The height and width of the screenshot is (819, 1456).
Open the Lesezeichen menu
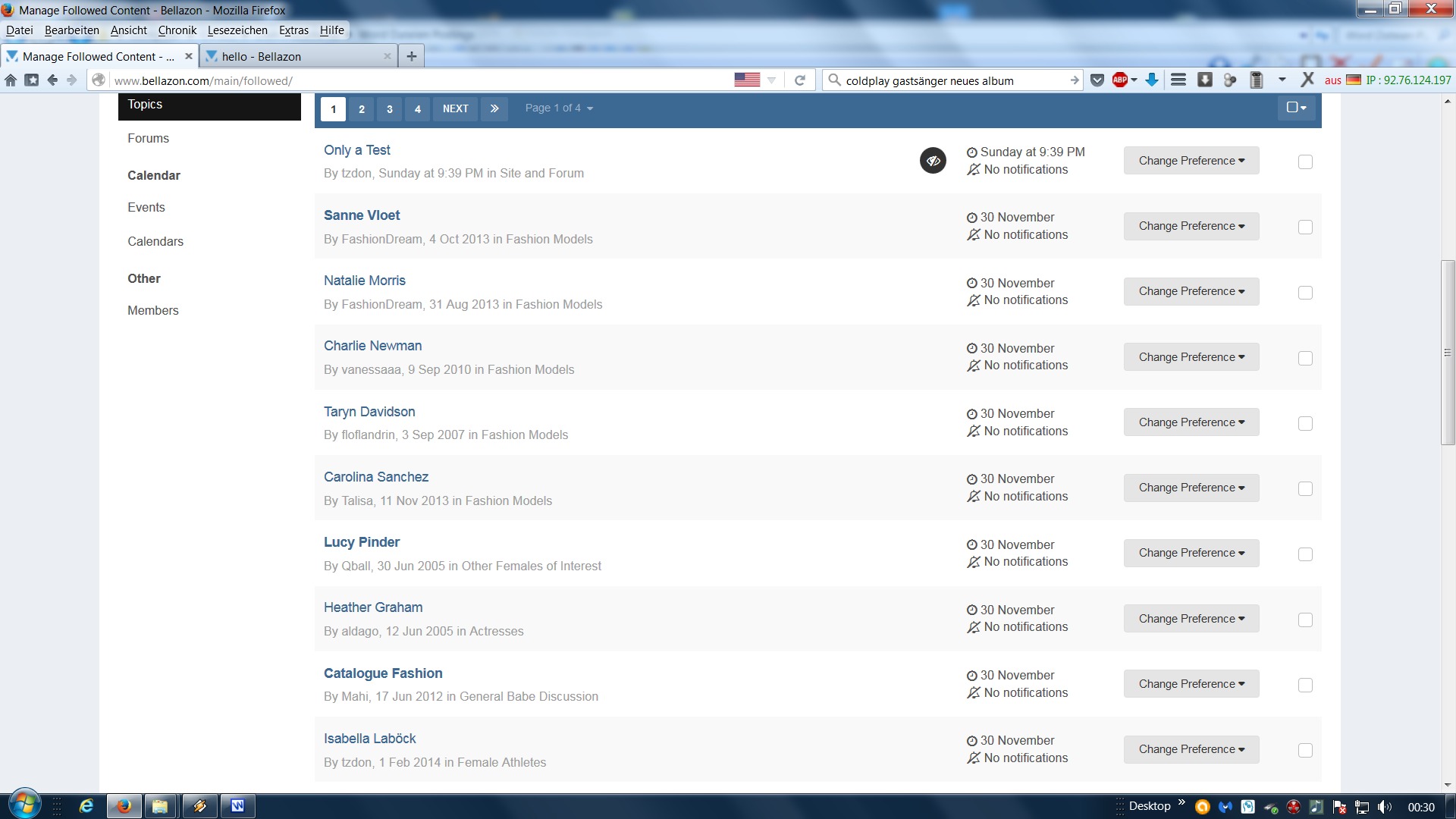[x=237, y=30]
